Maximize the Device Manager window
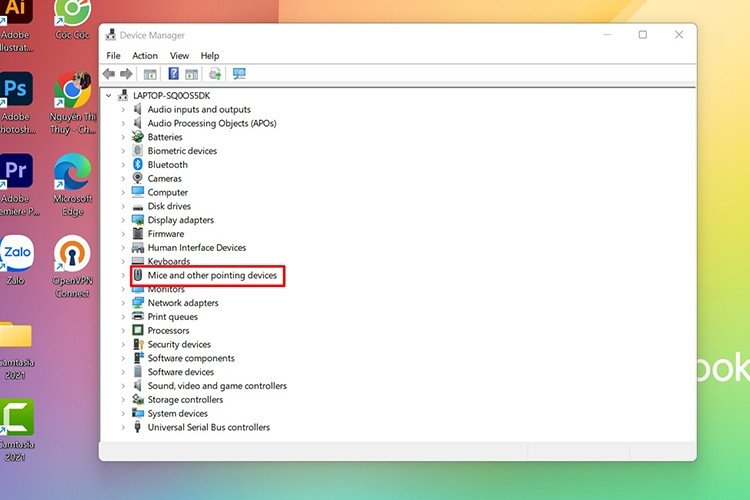750x500 pixels. pyautogui.click(x=643, y=34)
